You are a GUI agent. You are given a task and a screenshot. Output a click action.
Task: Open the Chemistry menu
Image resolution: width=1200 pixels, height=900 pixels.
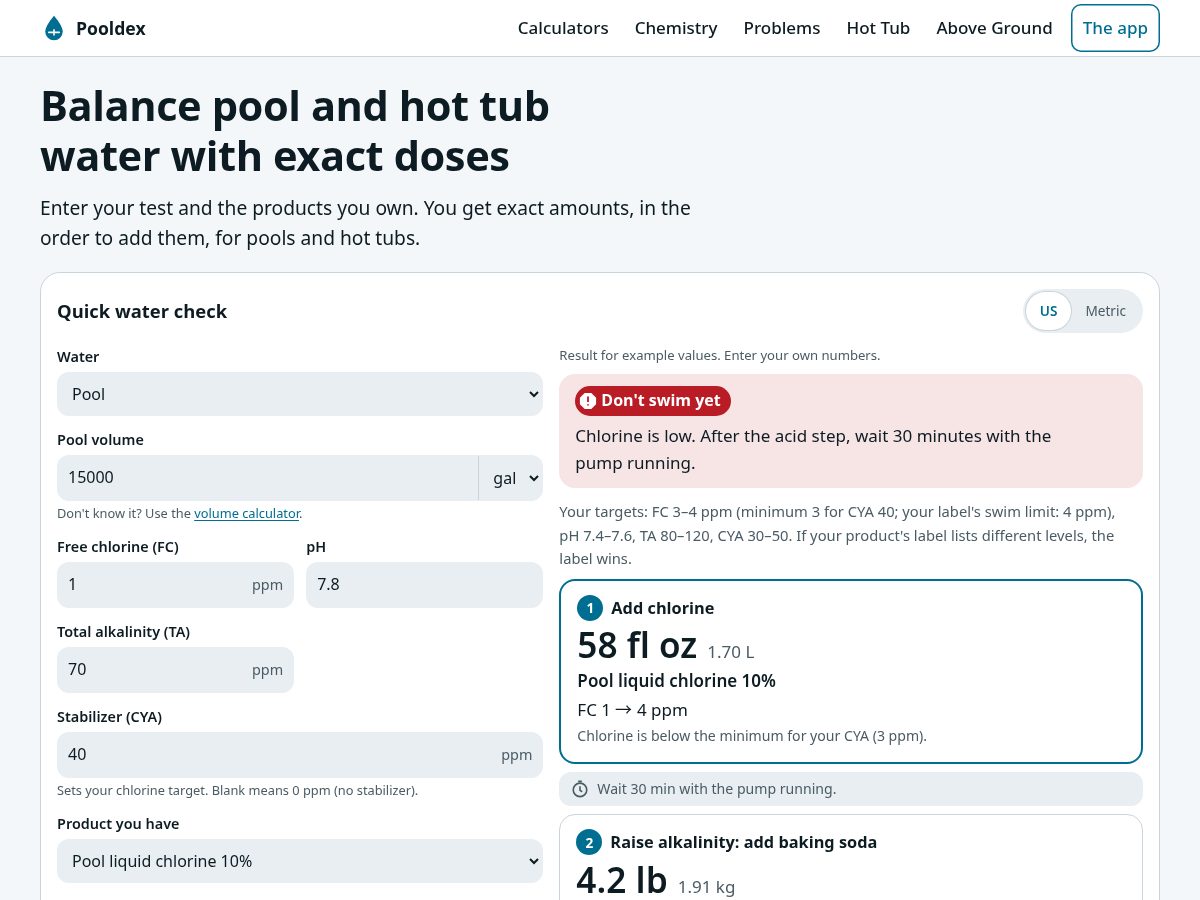click(676, 28)
